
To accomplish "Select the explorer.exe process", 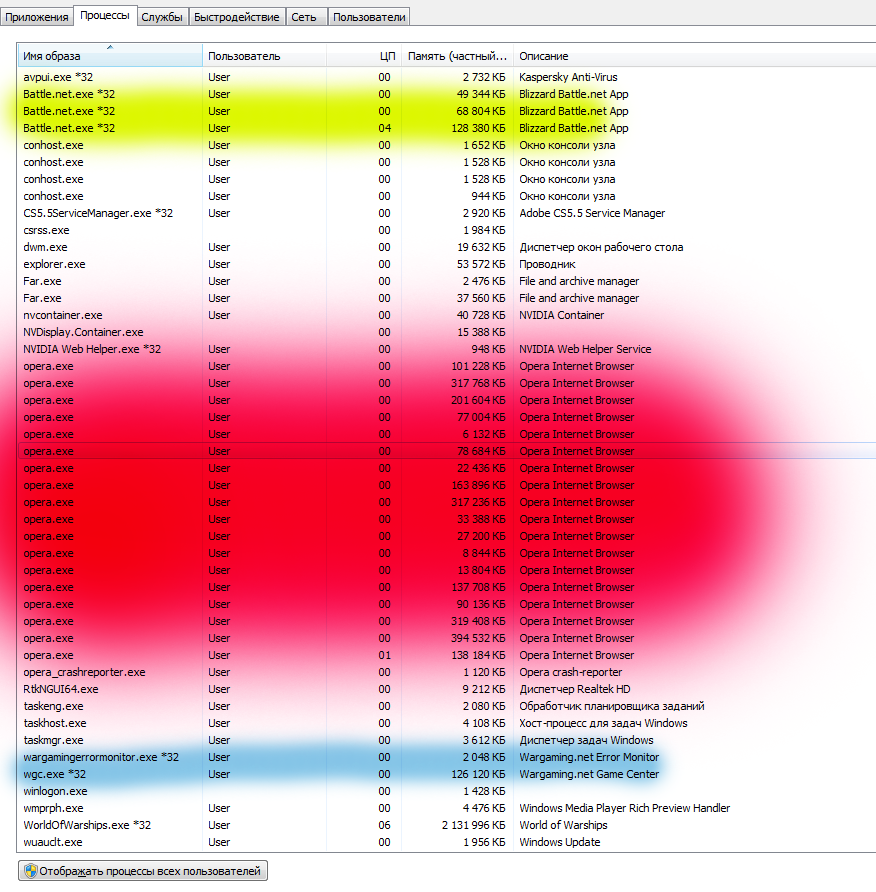I will pyautogui.click(x=447, y=265).
